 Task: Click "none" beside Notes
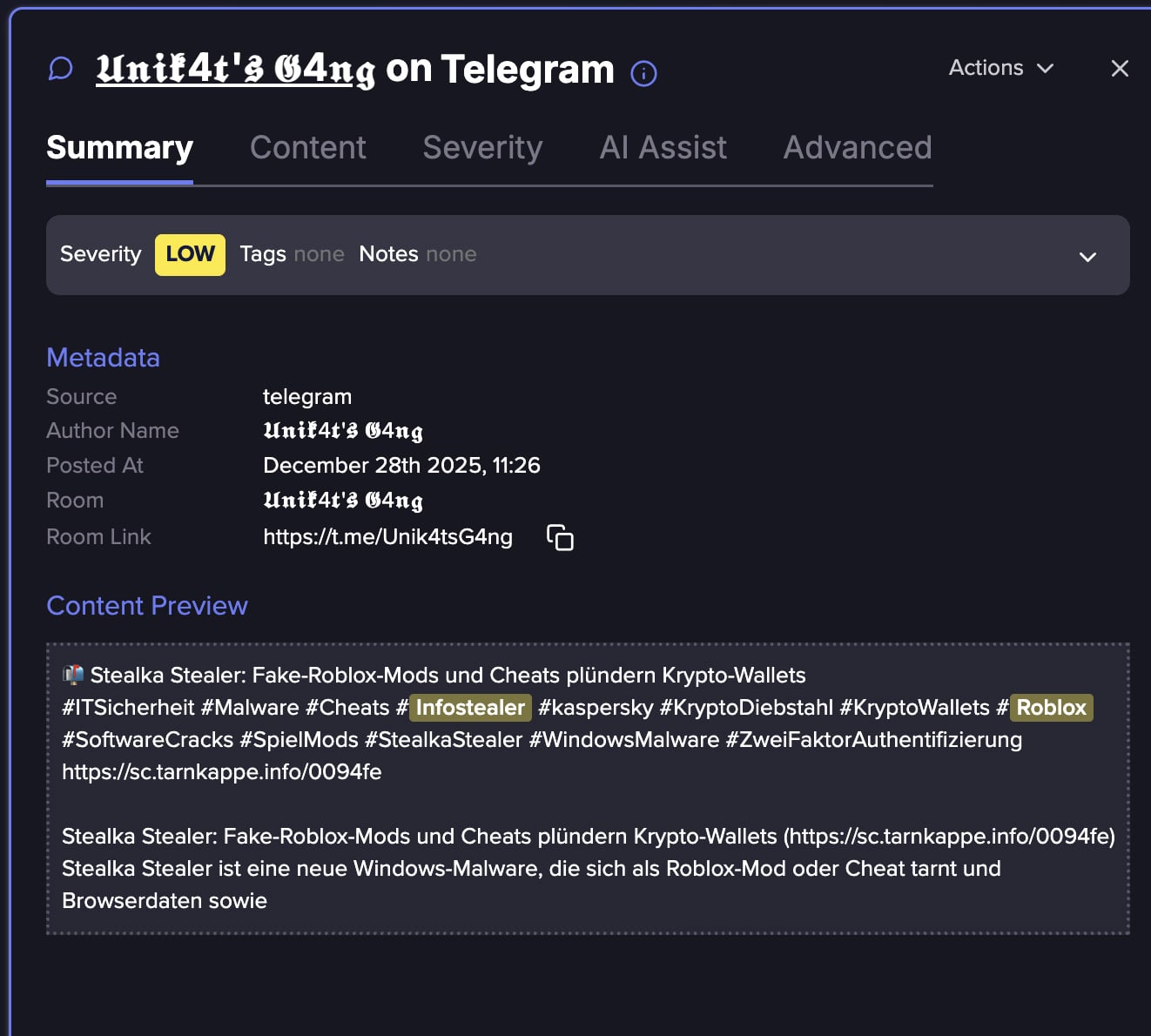pos(452,254)
